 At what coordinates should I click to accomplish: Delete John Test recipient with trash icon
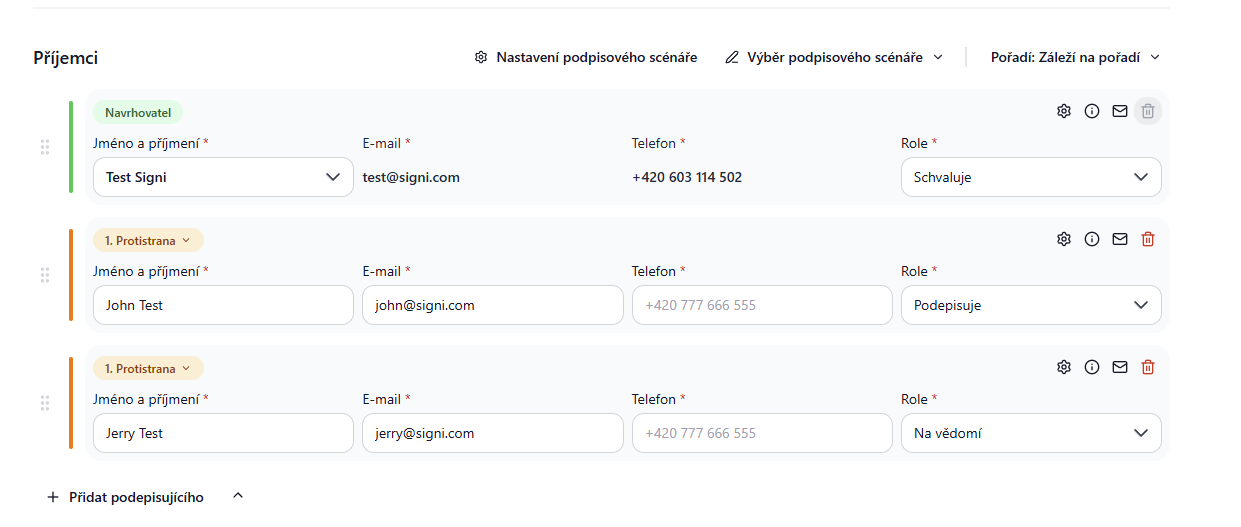[x=1148, y=239]
